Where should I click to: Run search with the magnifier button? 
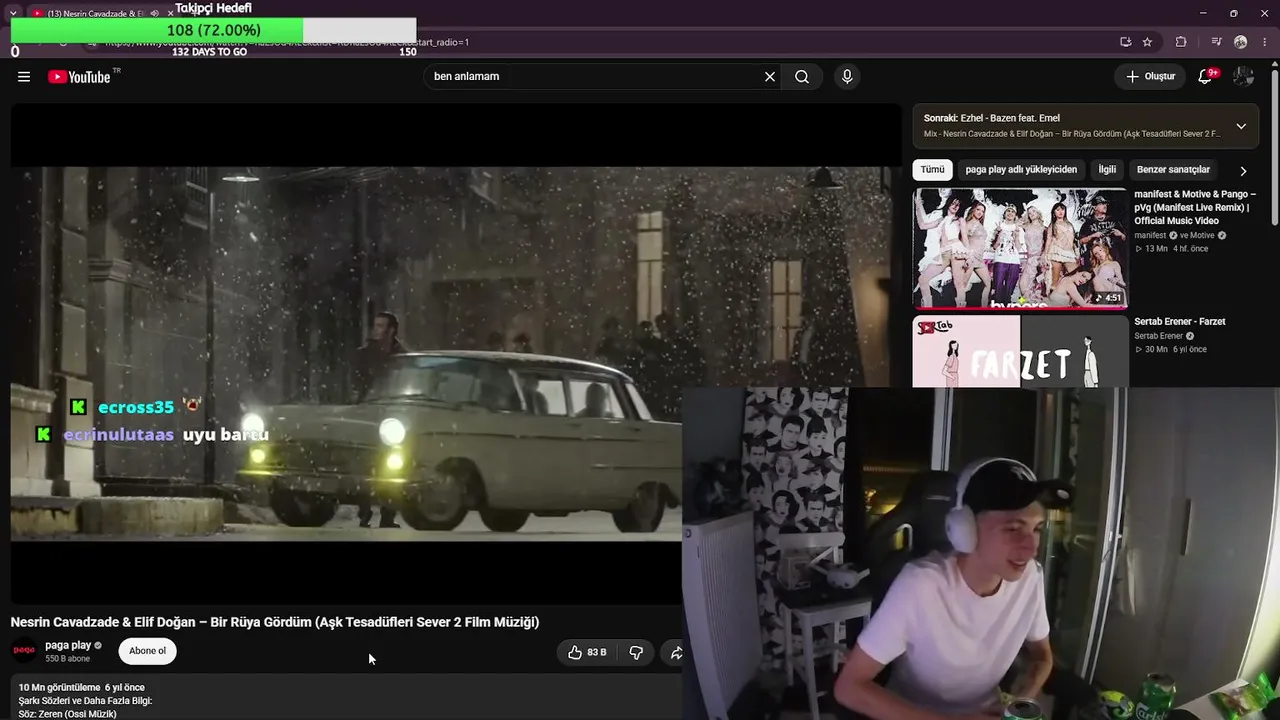click(x=802, y=77)
